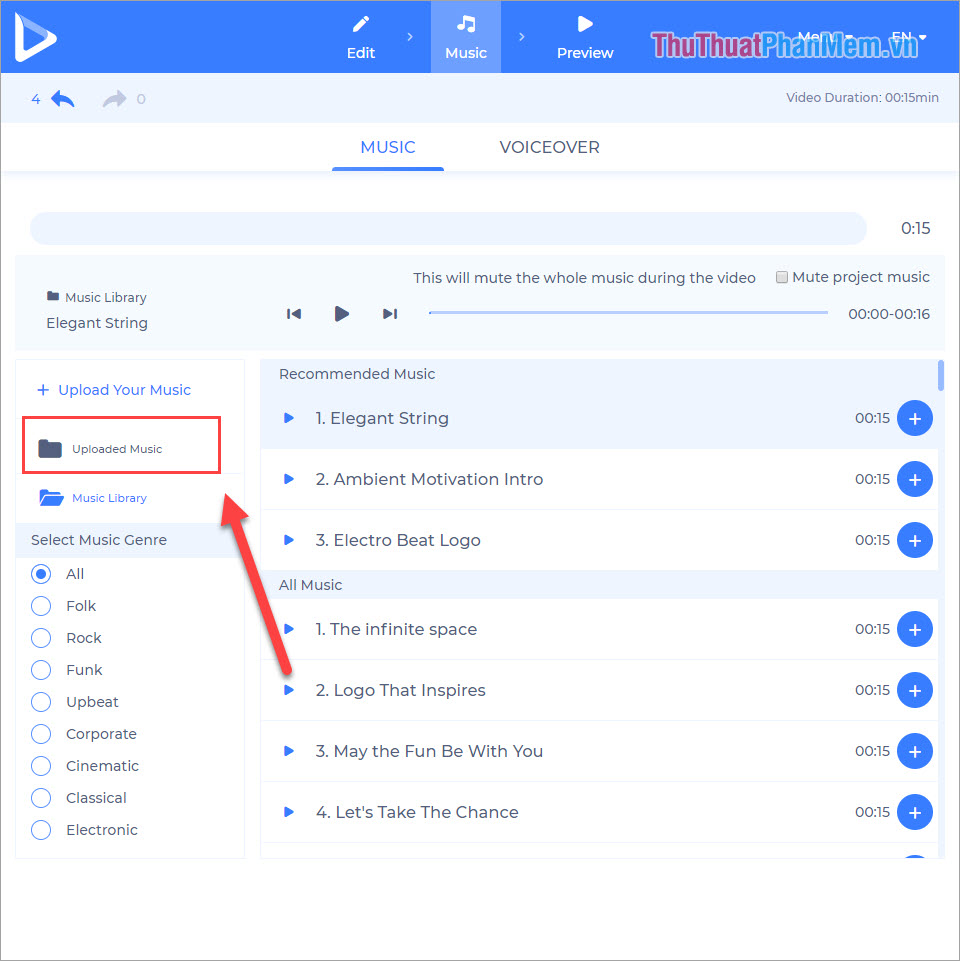Click the redo arrow icon

tap(114, 99)
